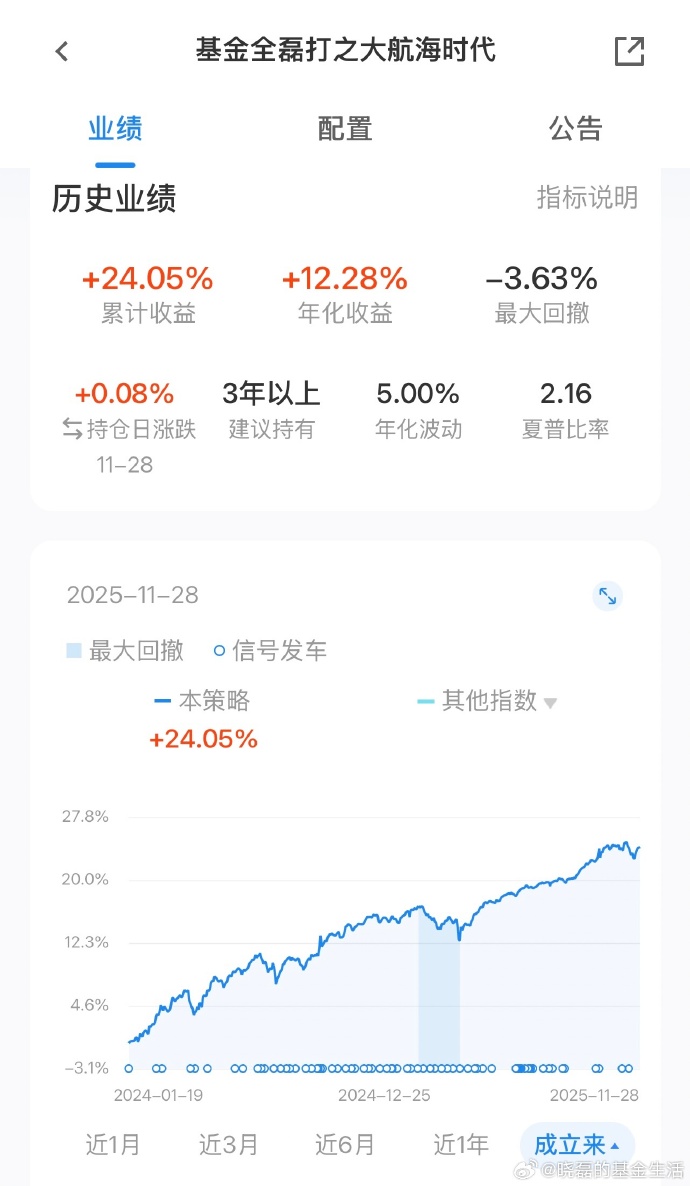The width and height of the screenshot is (690, 1186).
Task: Select the 信号发车 circle marker icon
Action: [x=218, y=650]
